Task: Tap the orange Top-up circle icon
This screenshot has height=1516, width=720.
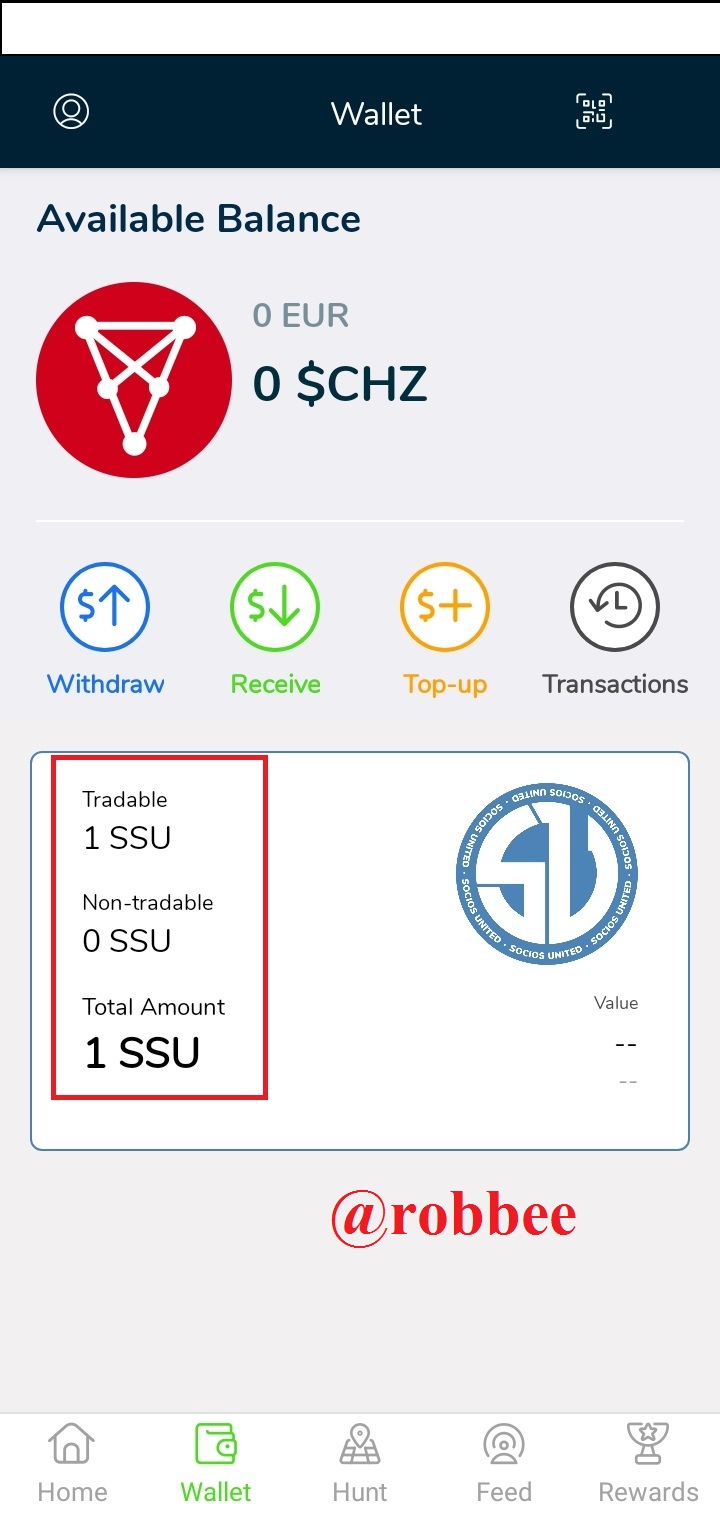Action: [445, 607]
